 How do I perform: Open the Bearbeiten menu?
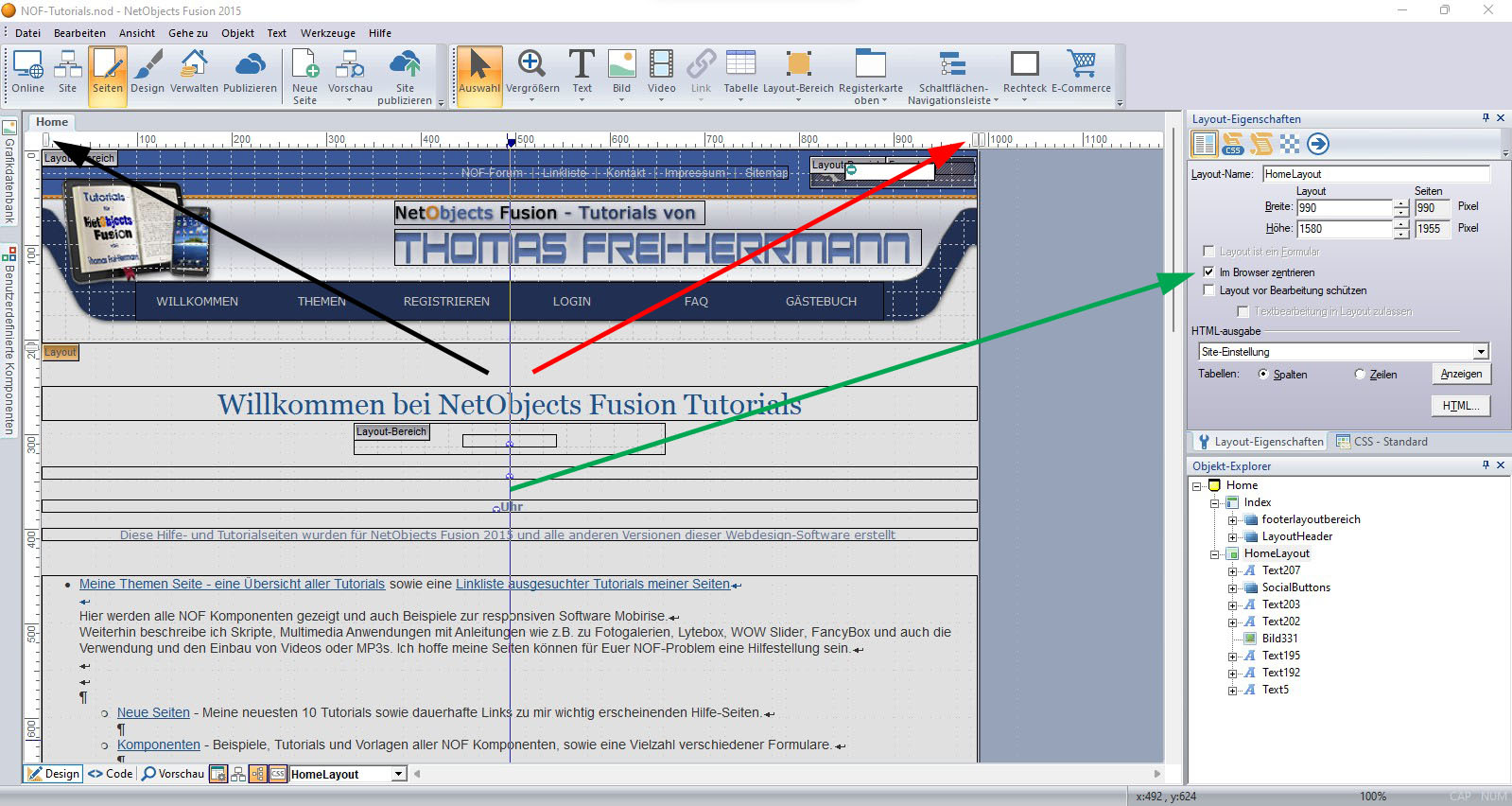click(79, 33)
